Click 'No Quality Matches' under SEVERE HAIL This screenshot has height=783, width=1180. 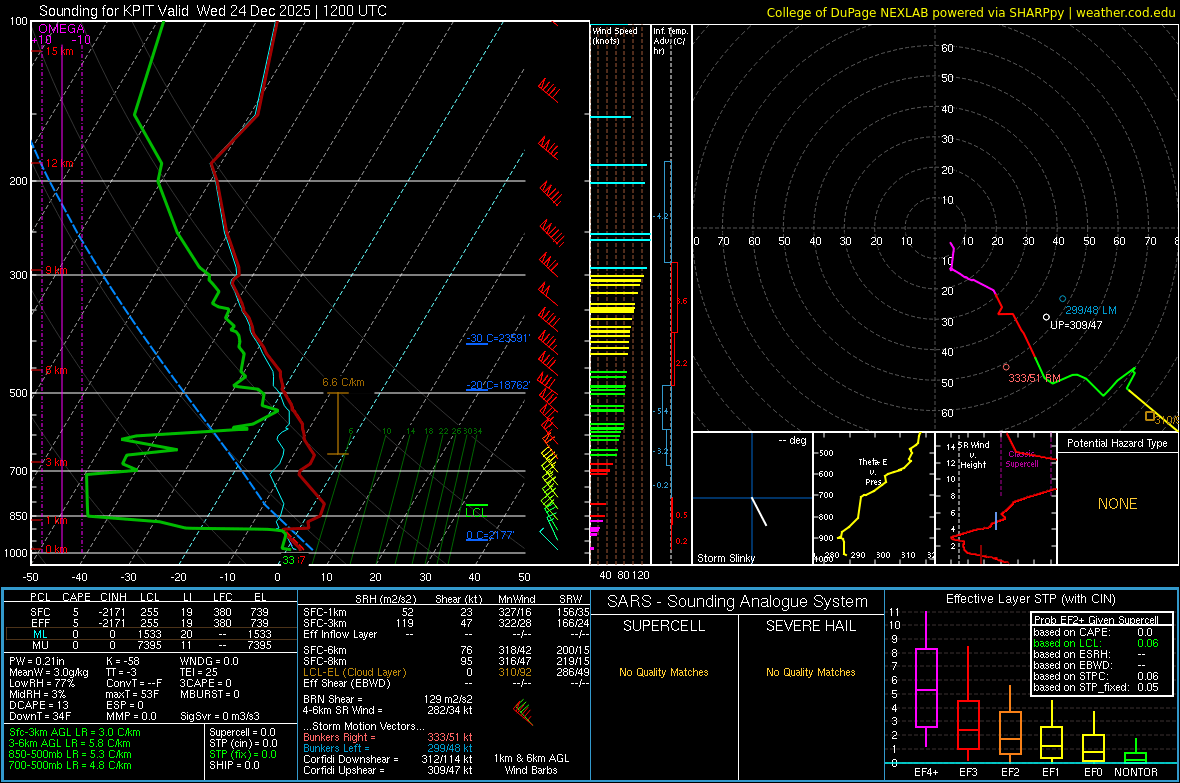tap(810, 672)
